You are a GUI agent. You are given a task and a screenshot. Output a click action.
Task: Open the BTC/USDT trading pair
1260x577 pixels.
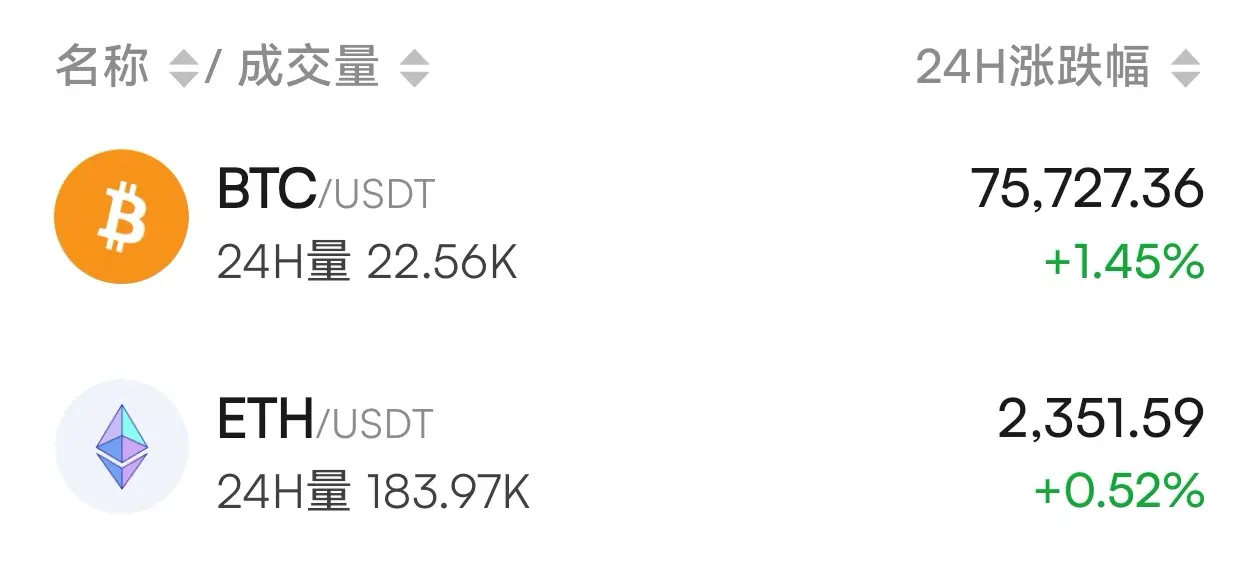630,217
